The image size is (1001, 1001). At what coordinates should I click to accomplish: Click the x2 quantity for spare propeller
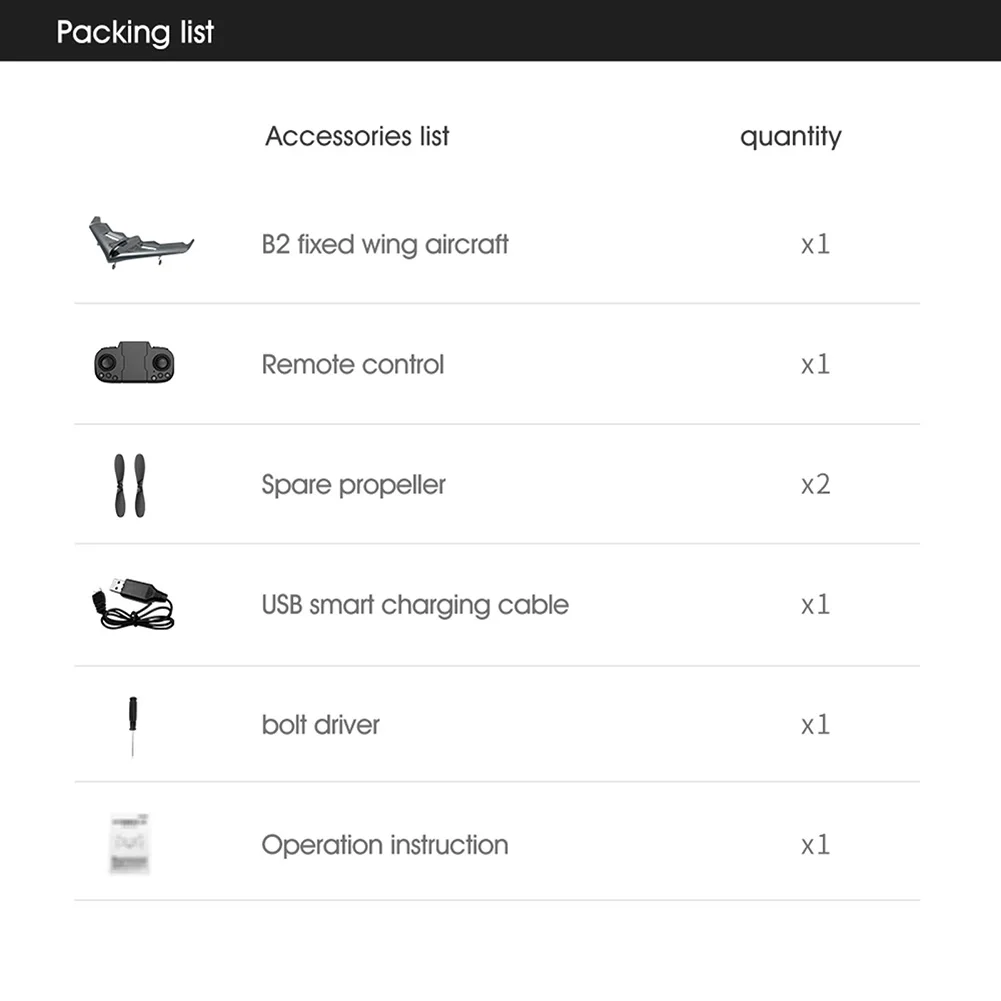(x=815, y=485)
